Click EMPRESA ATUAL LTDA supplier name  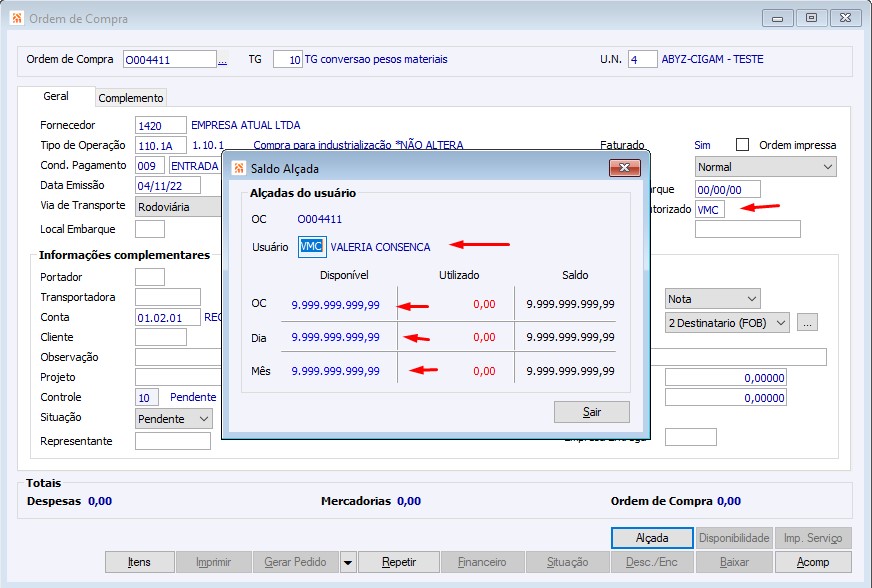tap(246, 125)
